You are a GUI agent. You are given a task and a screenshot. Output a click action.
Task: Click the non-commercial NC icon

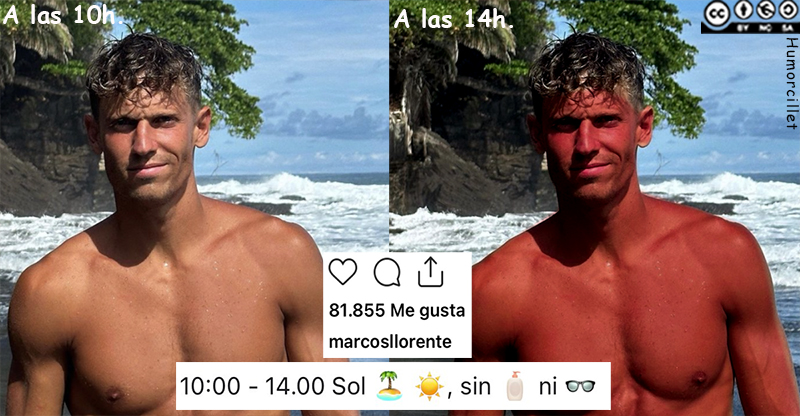click(764, 10)
